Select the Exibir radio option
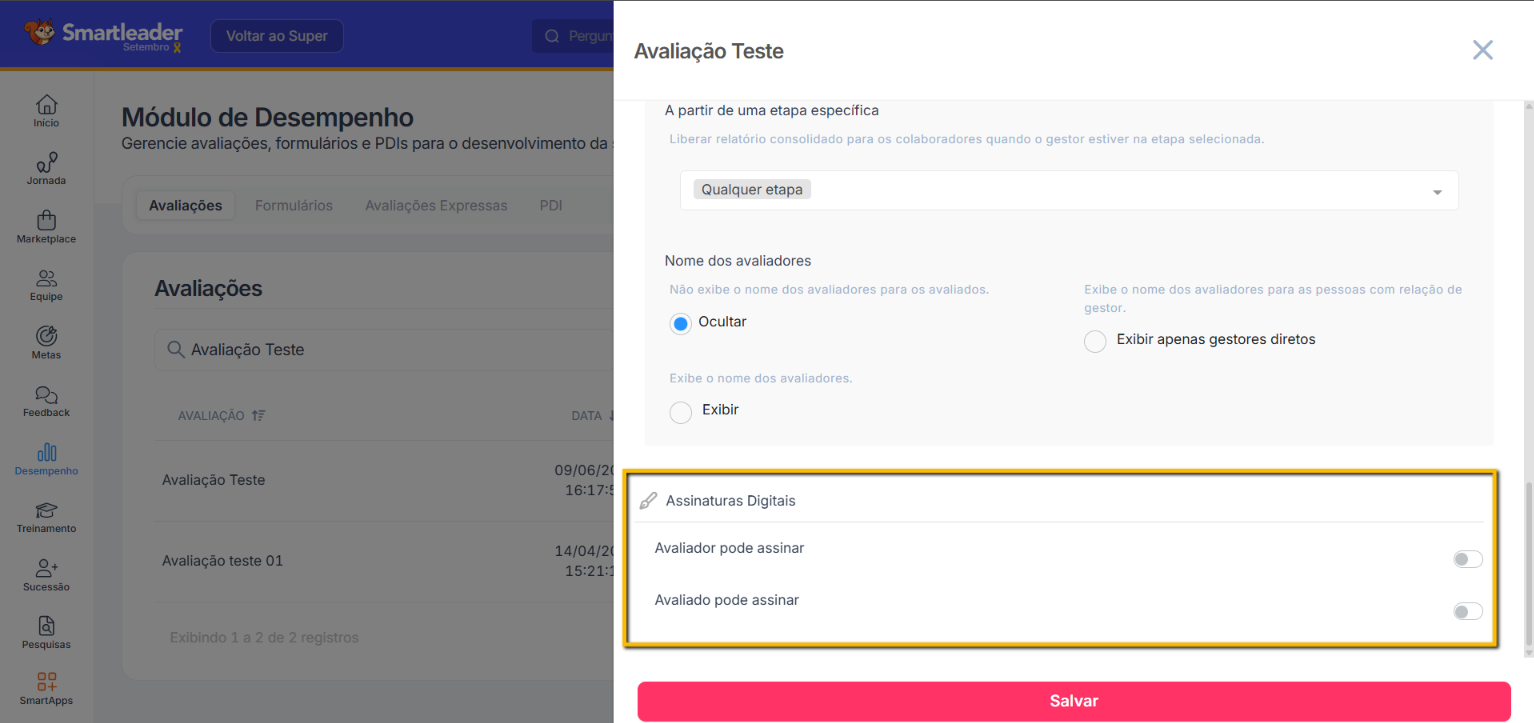This screenshot has width=1534, height=723. click(681, 412)
